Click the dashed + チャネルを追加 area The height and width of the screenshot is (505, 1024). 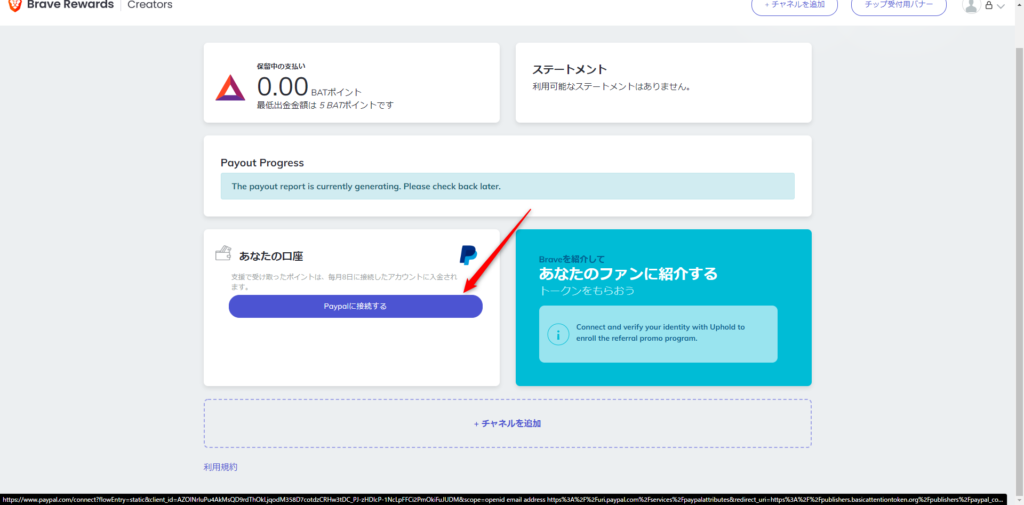pyautogui.click(x=507, y=423)
